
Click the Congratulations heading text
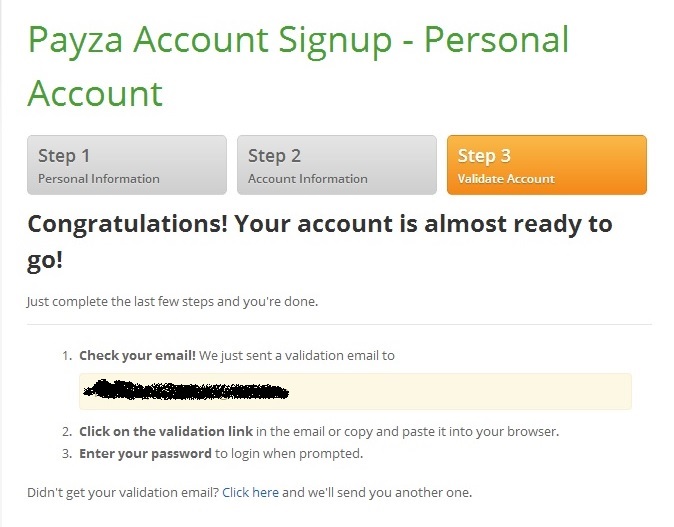(x=320, y=242)
